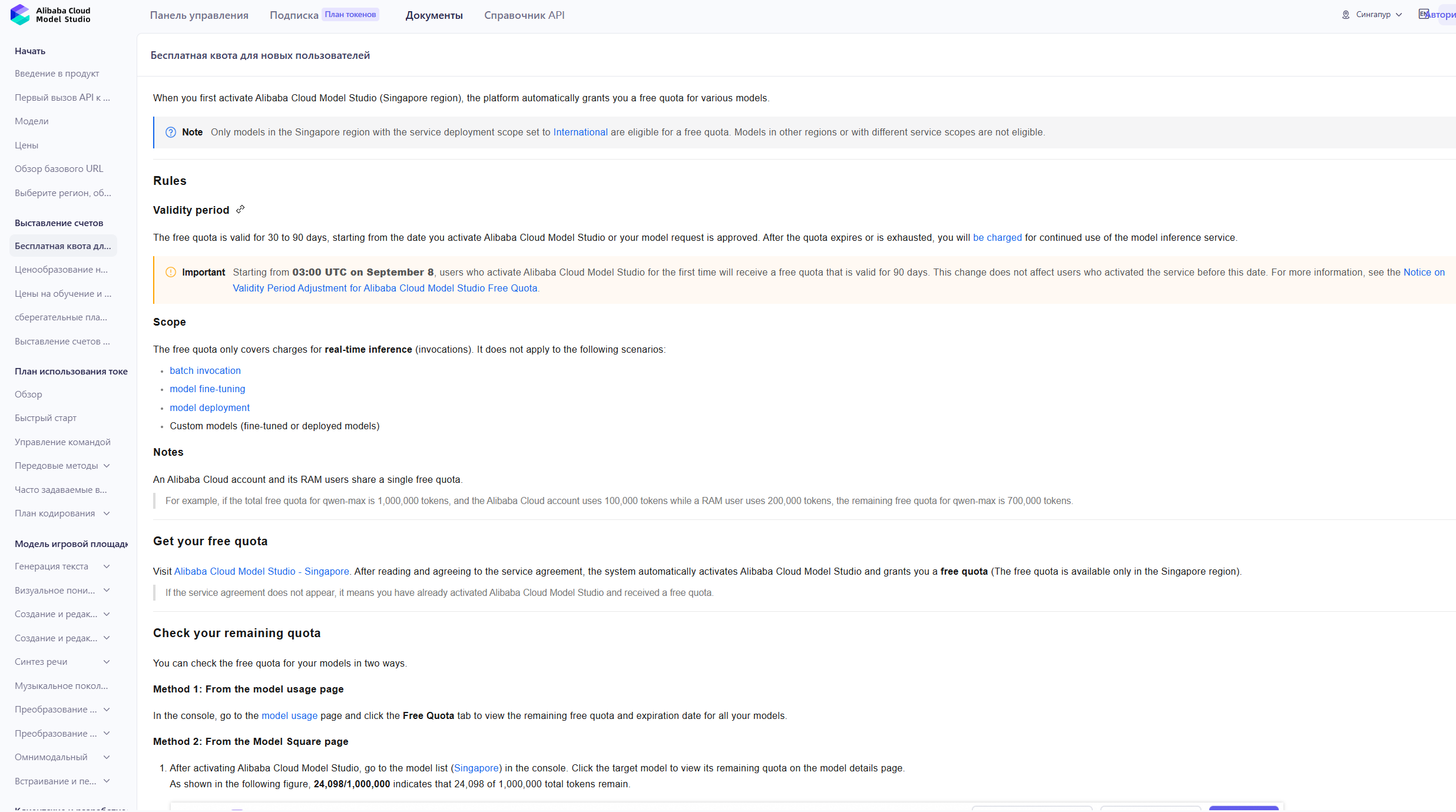Click the План токенов badge
Viewport: 1456px width, 812px height.
coord(350,15)
